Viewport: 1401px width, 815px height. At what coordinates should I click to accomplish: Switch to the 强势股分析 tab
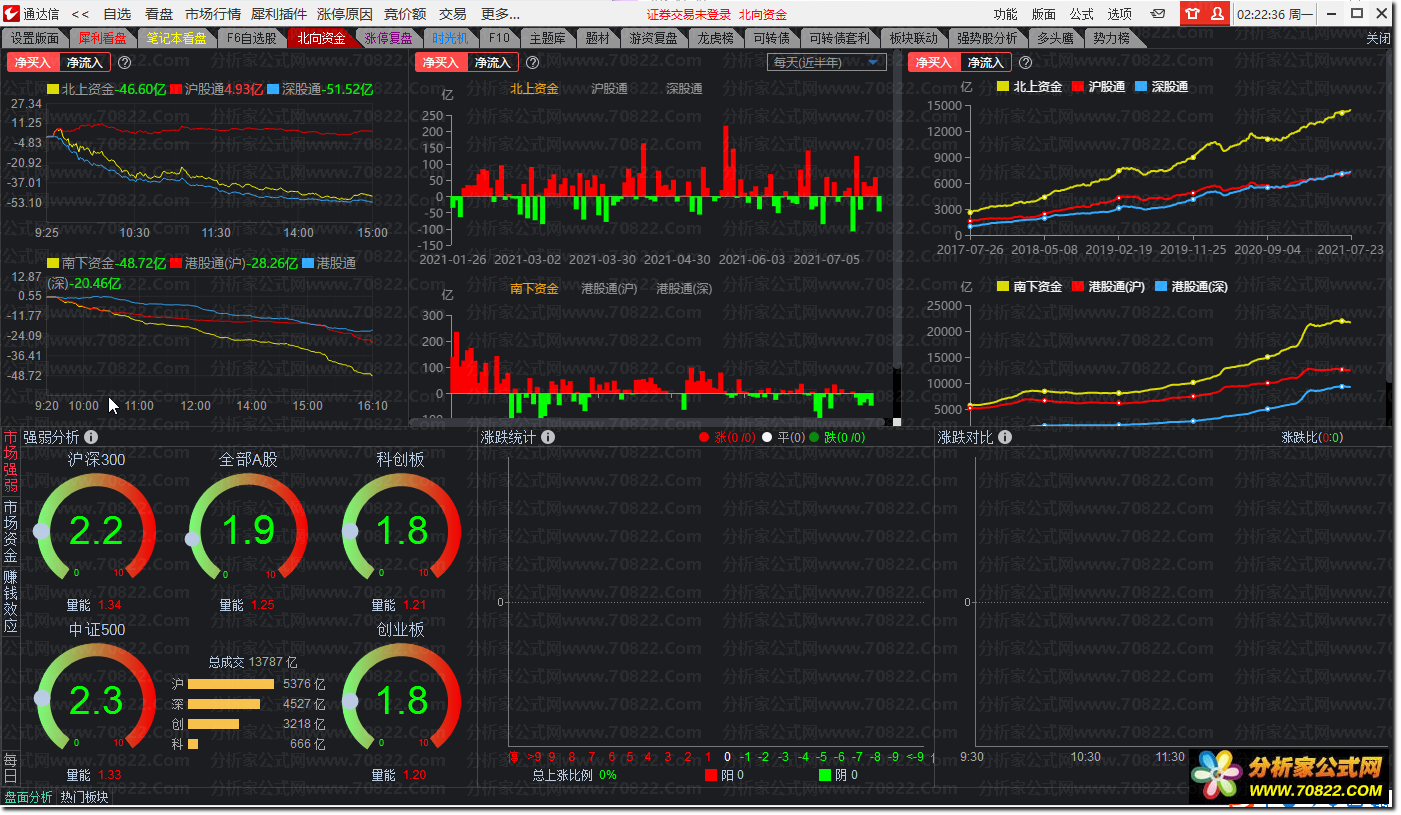[987, 38]
